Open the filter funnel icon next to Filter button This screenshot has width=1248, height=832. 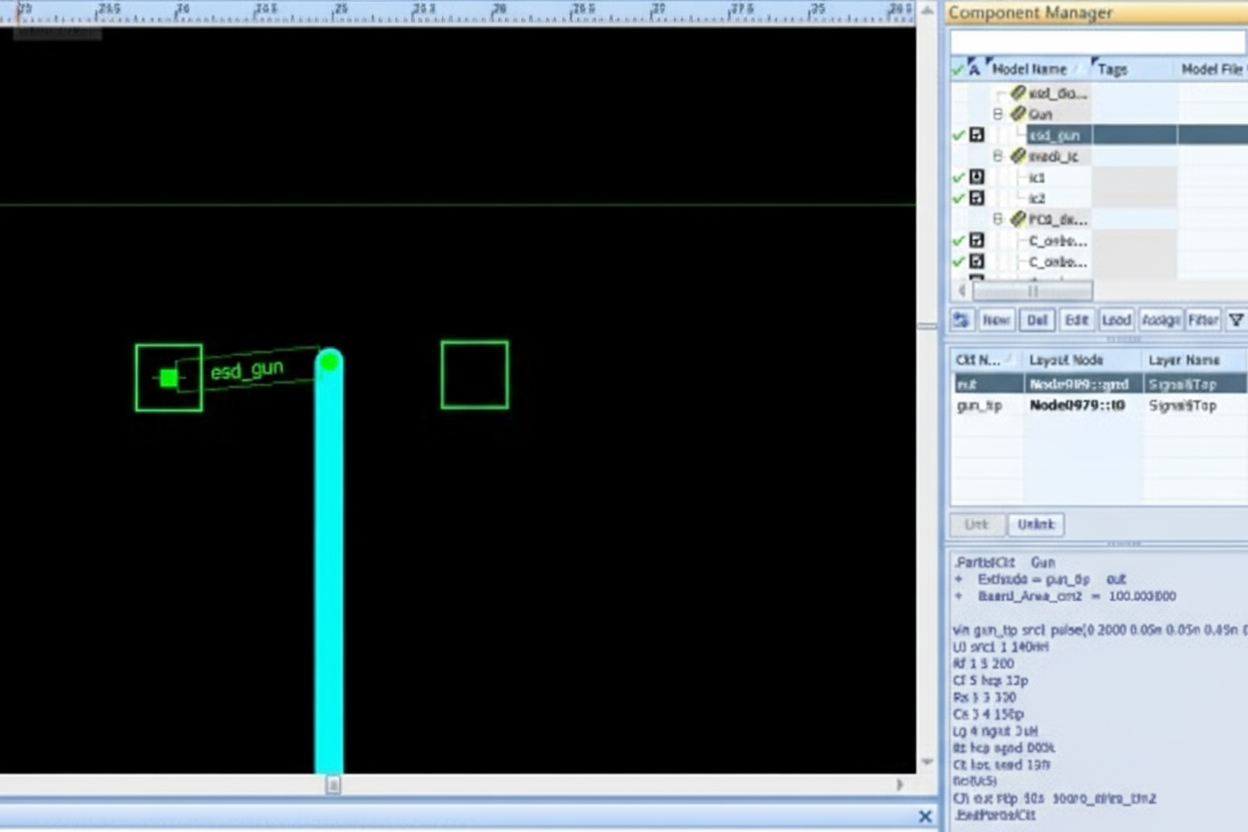pyautogui.click(x=1237, y=319)
